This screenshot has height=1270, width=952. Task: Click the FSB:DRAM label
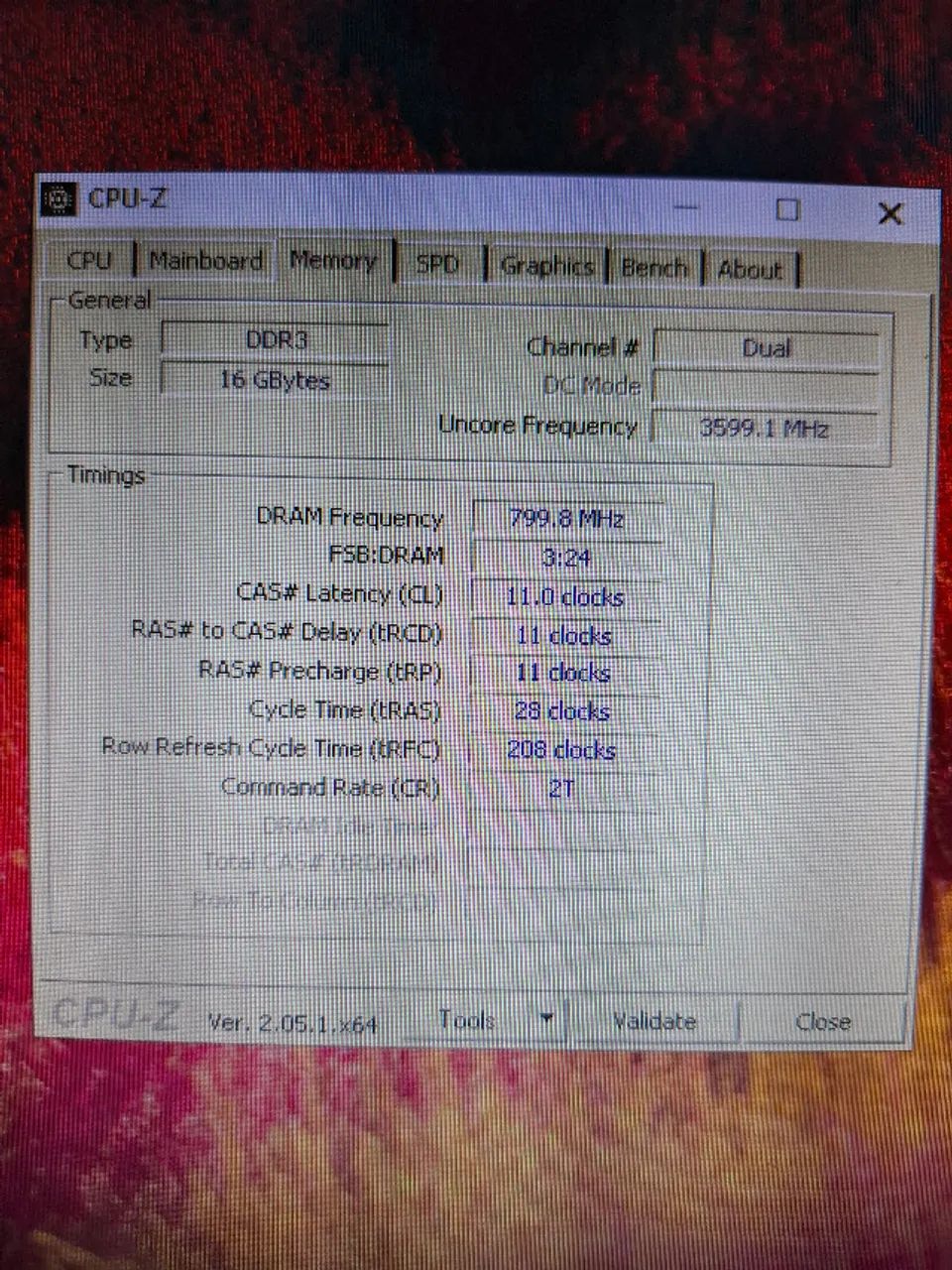point(386,556)
